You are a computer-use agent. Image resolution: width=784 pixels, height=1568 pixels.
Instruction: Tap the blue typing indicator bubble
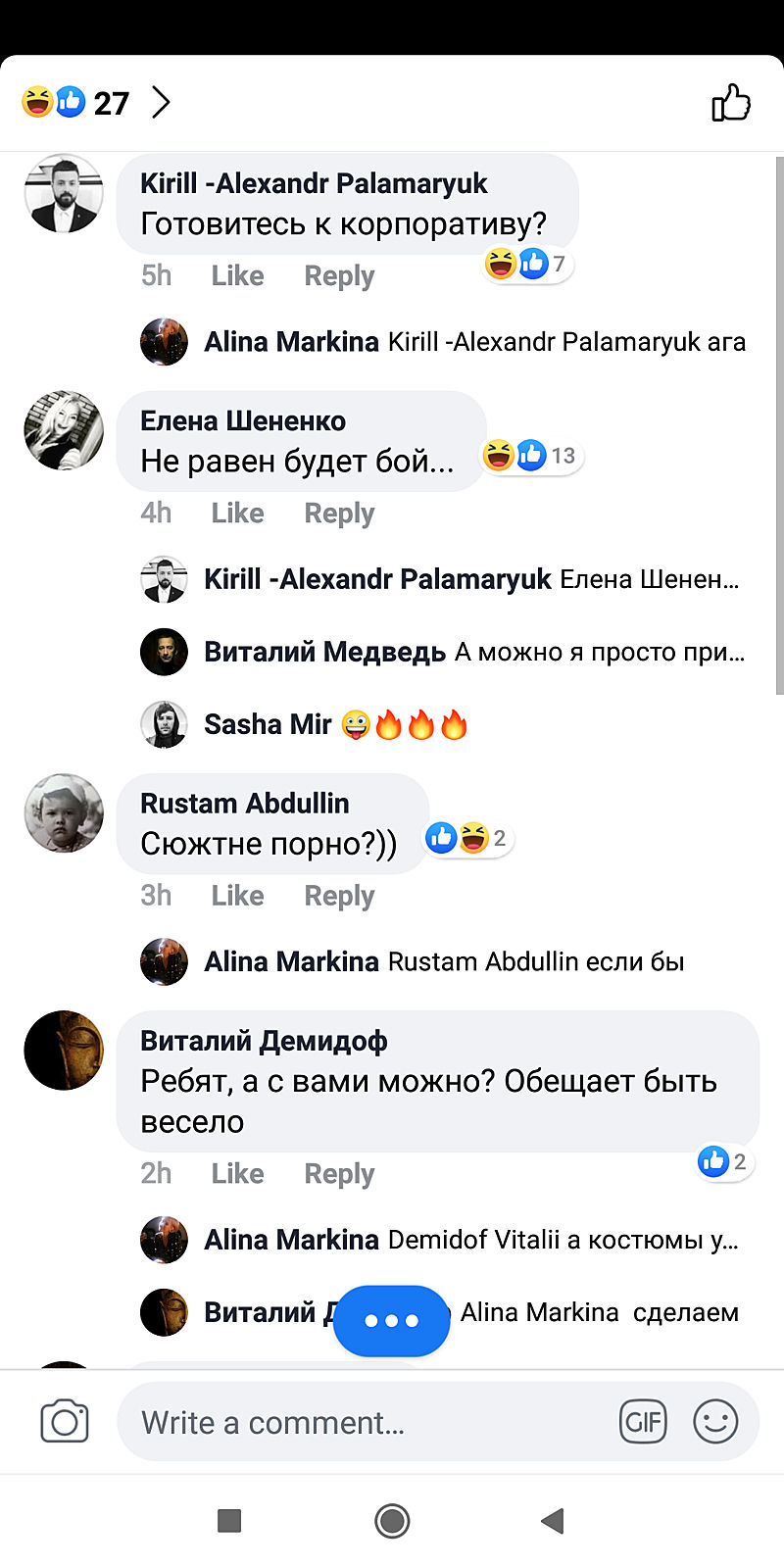tap(391, 1320)
